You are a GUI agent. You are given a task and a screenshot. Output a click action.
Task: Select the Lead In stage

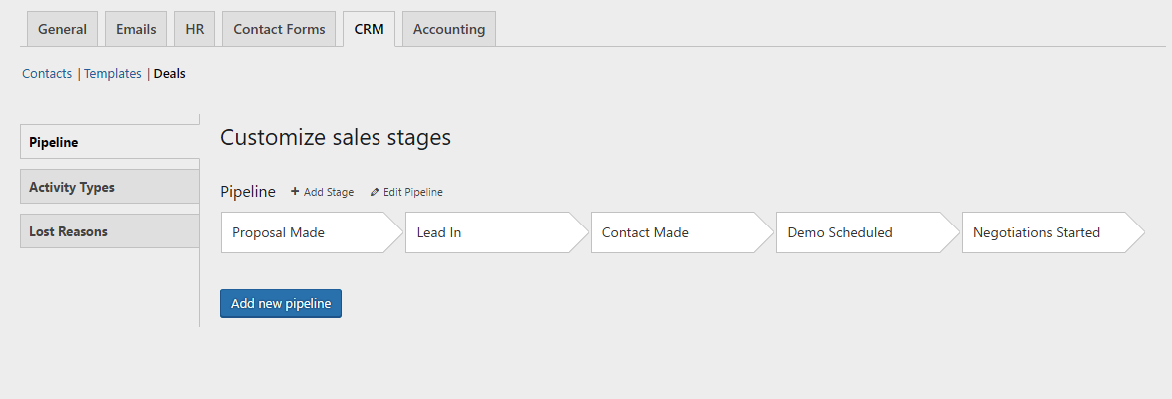[x=497, y=232]
